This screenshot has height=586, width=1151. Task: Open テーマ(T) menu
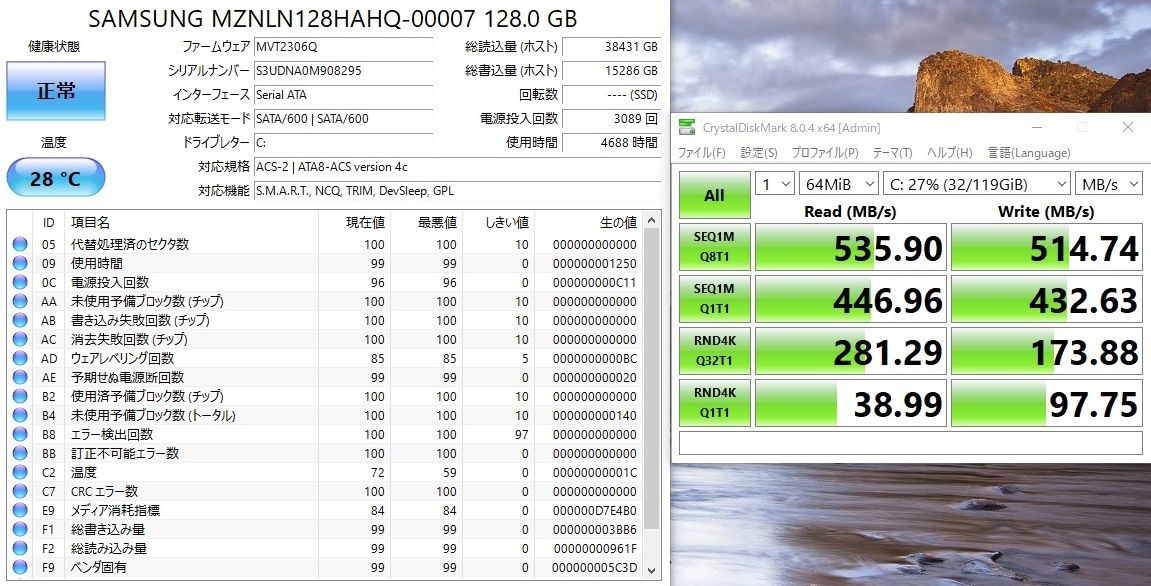pos(892,153)
